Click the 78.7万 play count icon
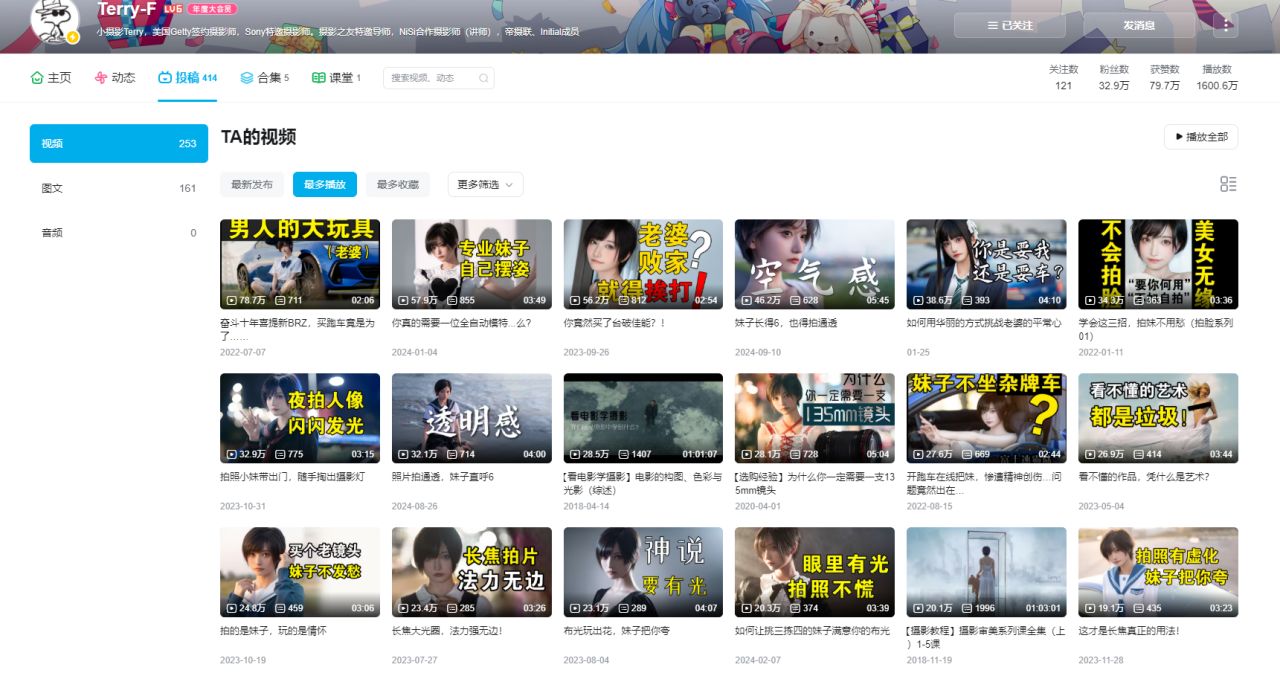Viewport: 1280px width, 673px height. (232, 300)
